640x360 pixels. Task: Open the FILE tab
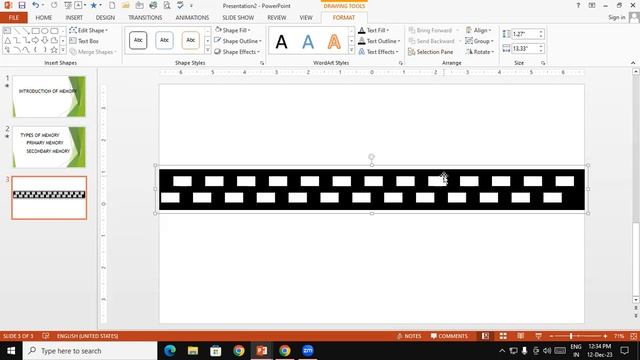click(13, 18)
